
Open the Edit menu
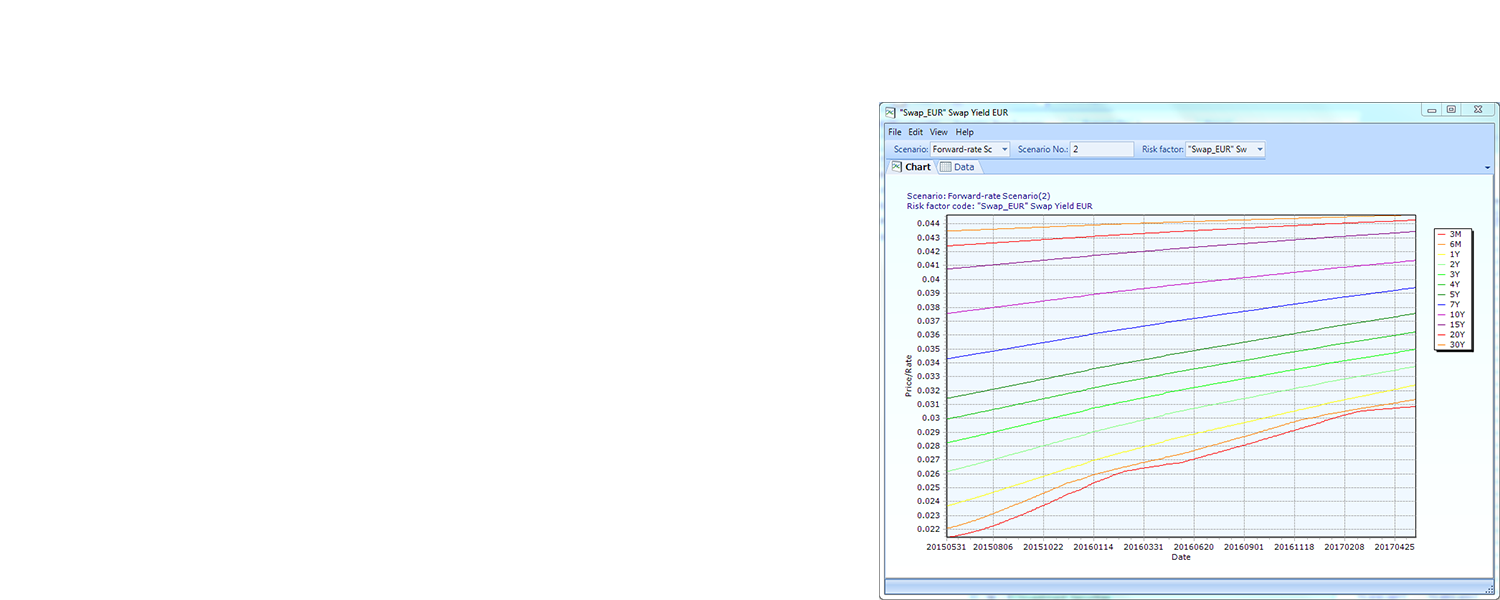[x=915, y=132]
